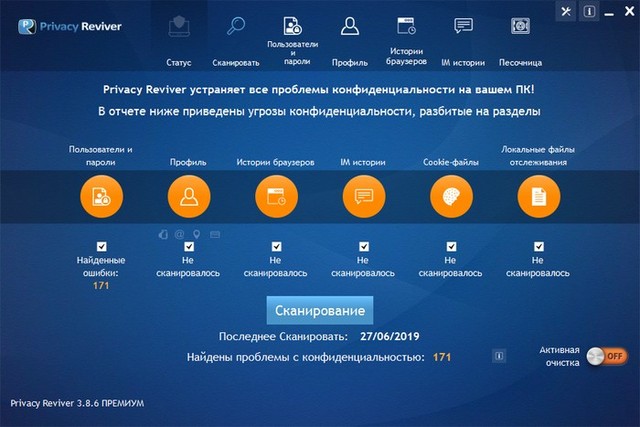Uncheck Локальные файлы отслеживания checkbox
The height and width of the screenshot is (427, 640).
539,247
